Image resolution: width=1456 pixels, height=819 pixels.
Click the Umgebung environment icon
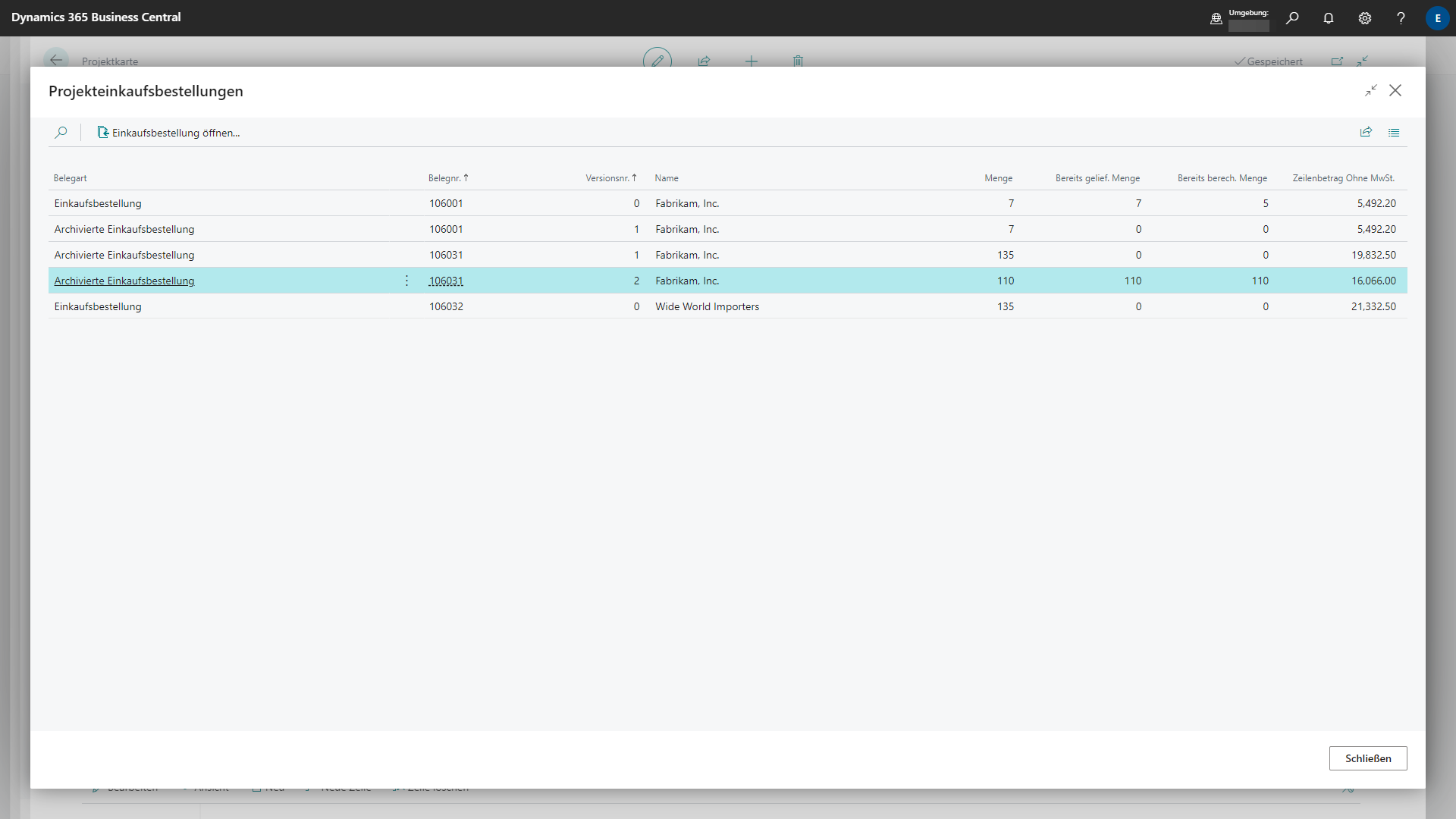pyautogui.click(x=1216, y=18)
